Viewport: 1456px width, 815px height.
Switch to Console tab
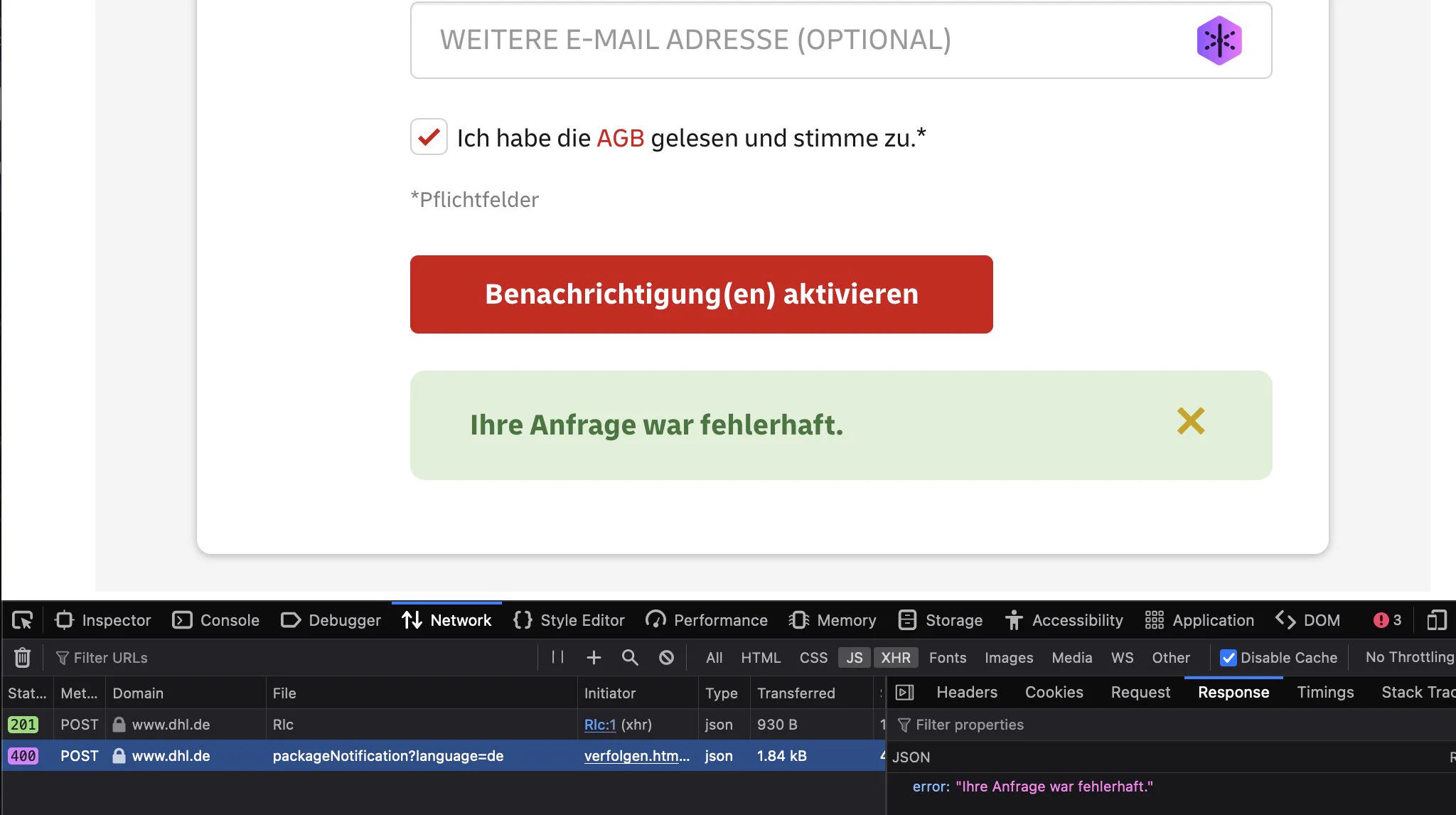216,620
